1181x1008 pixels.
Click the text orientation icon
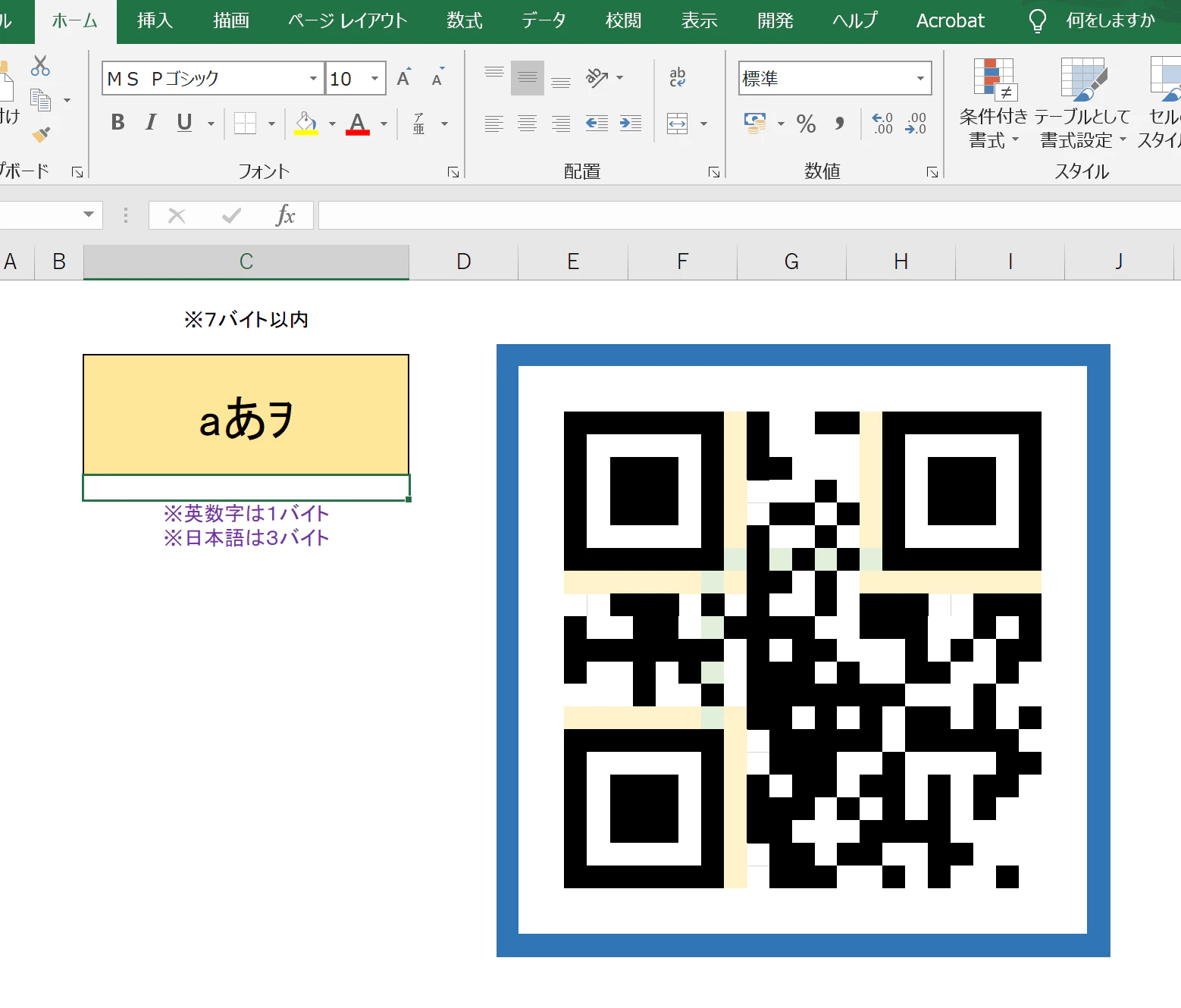597,77
